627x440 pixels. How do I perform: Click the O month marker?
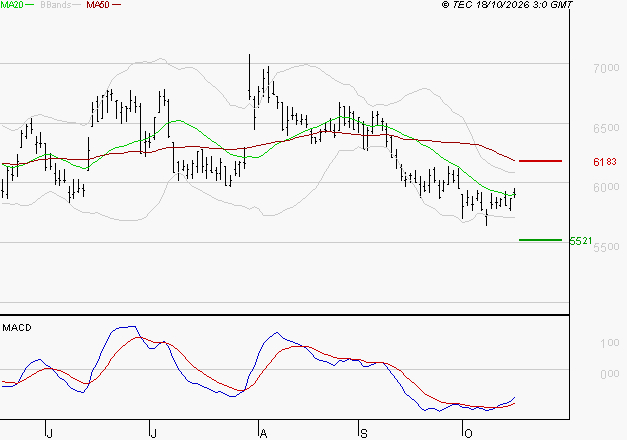point(468,434)
